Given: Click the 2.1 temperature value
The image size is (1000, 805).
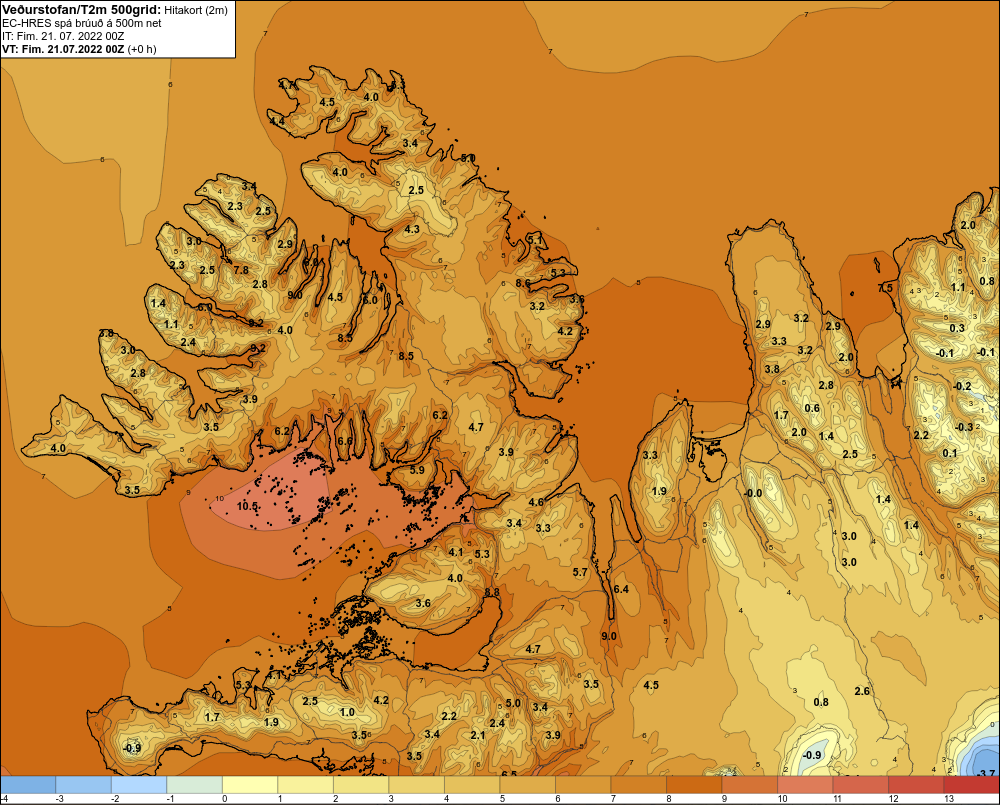Looking at the screenshot, I should 478,735.
